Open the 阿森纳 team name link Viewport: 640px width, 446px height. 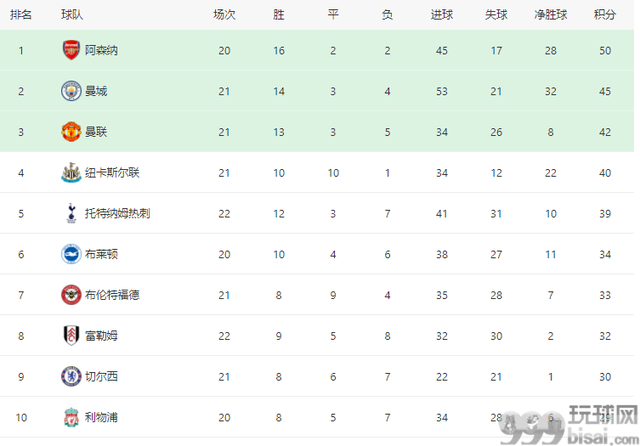(x=101, y=50)
